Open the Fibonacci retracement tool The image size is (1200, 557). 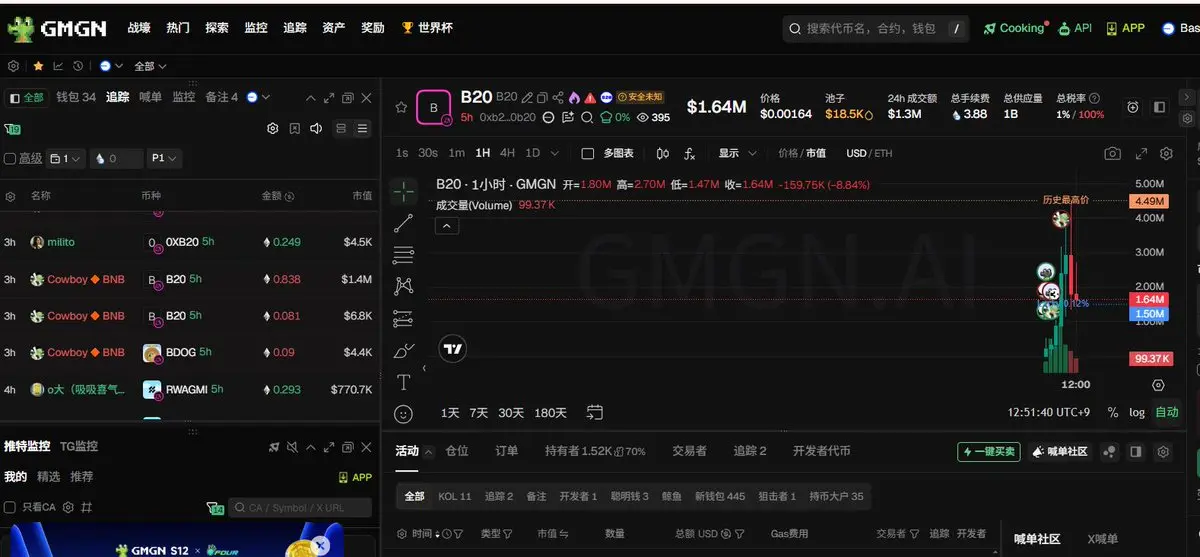[404, 255]
